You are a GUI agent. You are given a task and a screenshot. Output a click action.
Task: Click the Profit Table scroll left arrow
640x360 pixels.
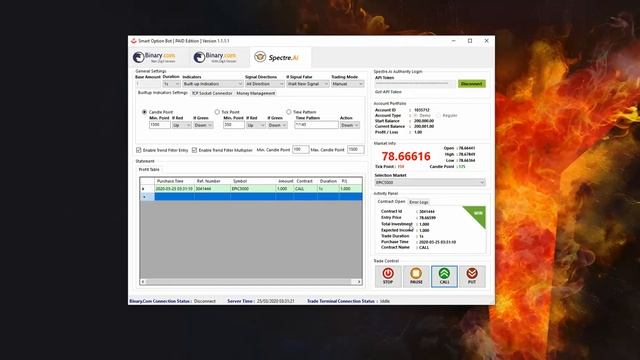point(142,282)
